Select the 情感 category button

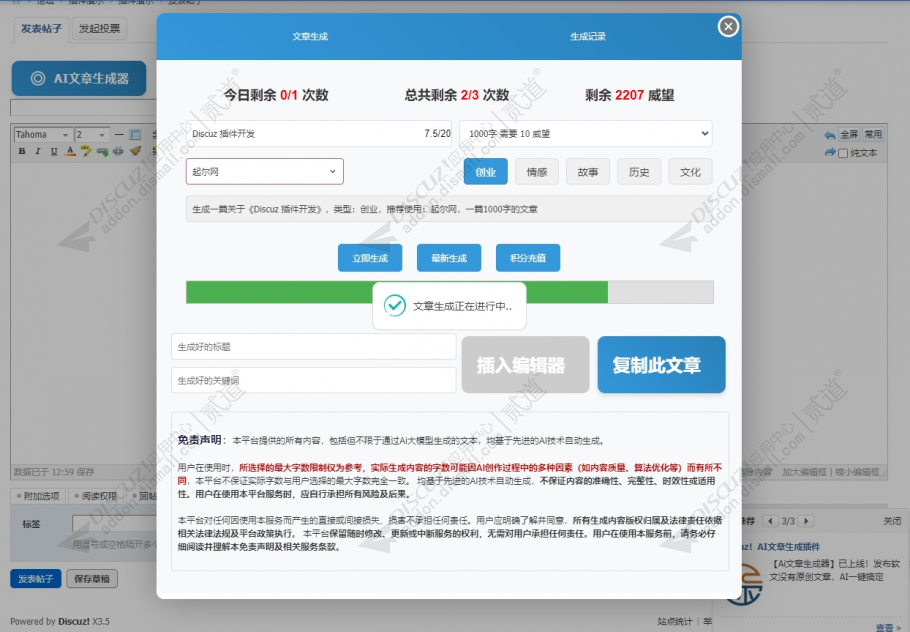[537, 172]
